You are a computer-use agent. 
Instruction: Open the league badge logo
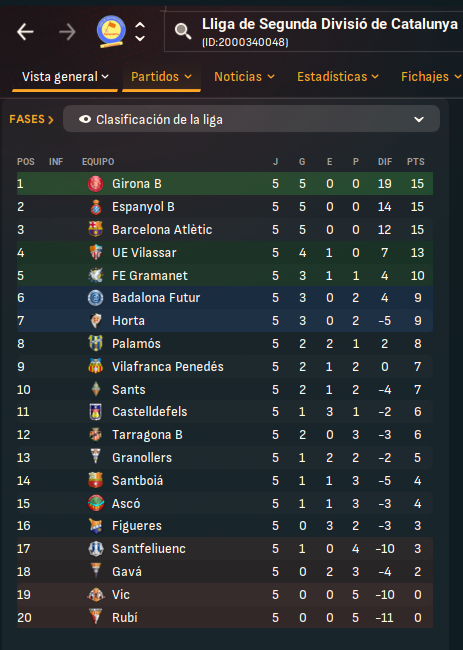coord(111,31)
